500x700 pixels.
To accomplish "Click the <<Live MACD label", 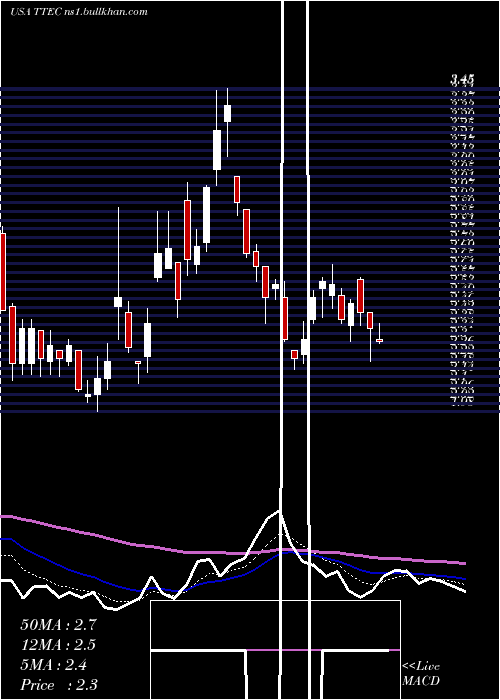I will tap(421, 674).
